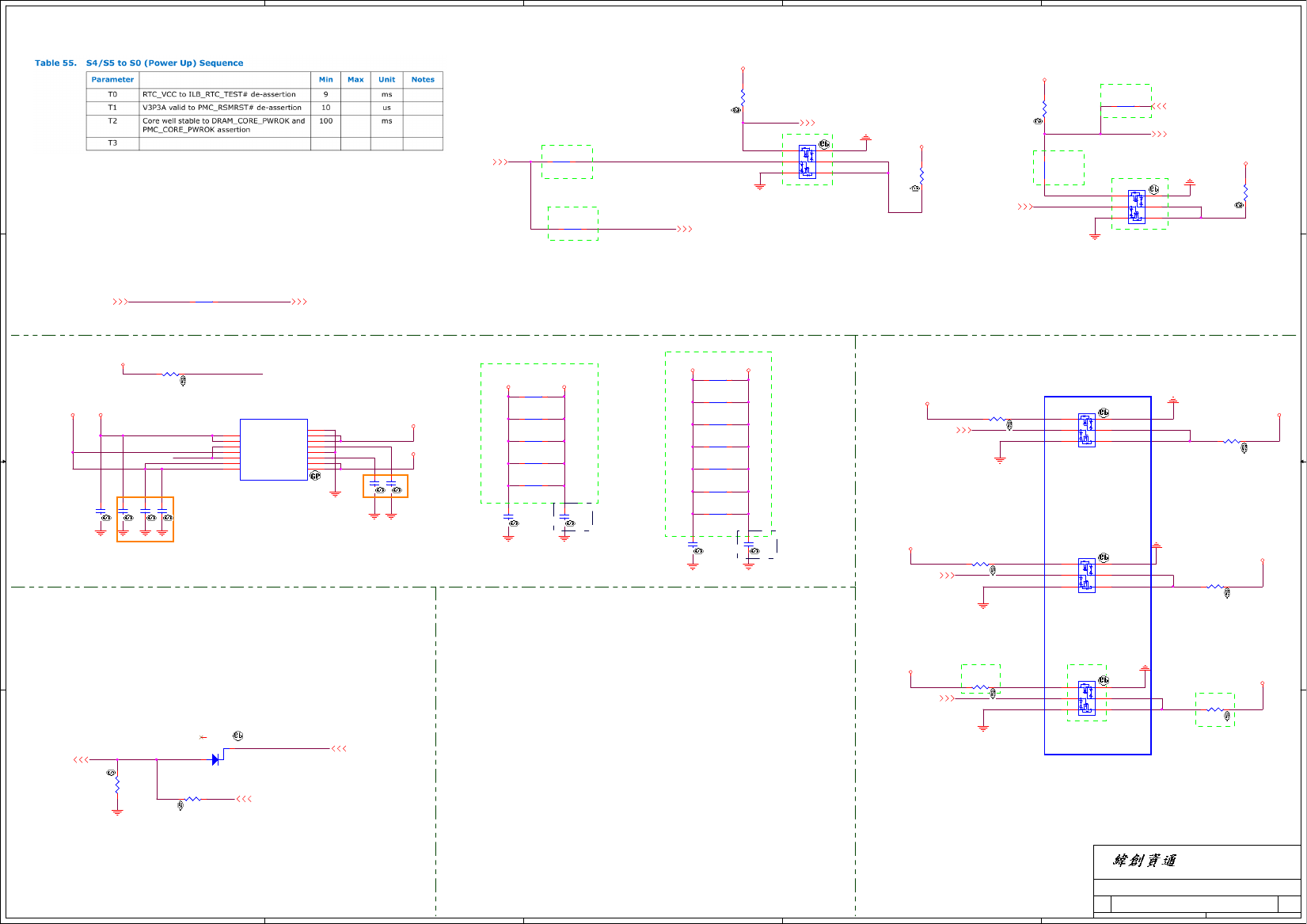Click the V3P3A valid to PMC_RSMRST# row
Viewport: 1307px width, 924px height.
click(x=222, y=108)
